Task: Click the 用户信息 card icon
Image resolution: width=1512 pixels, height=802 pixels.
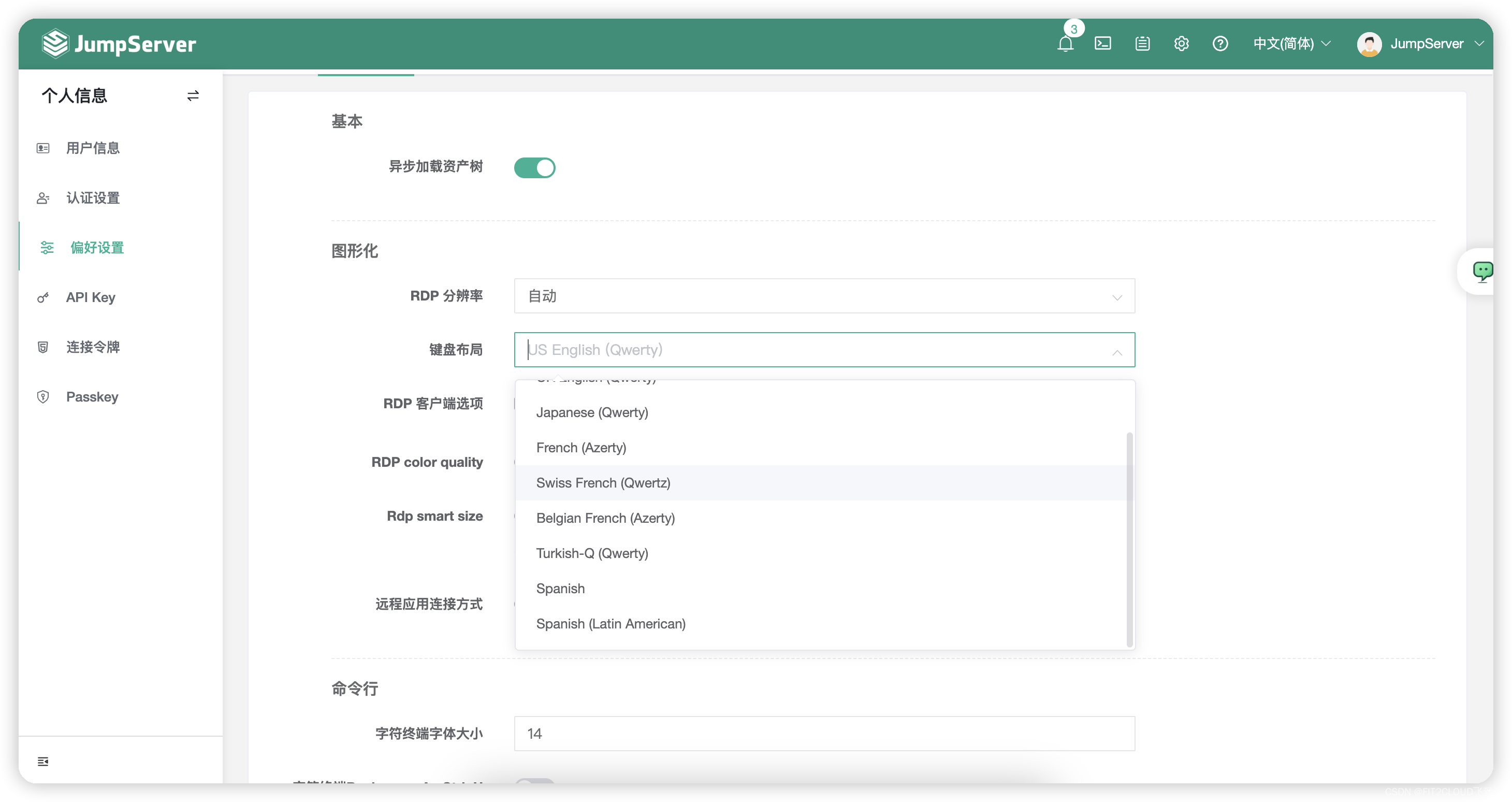Action: (43, 148)
